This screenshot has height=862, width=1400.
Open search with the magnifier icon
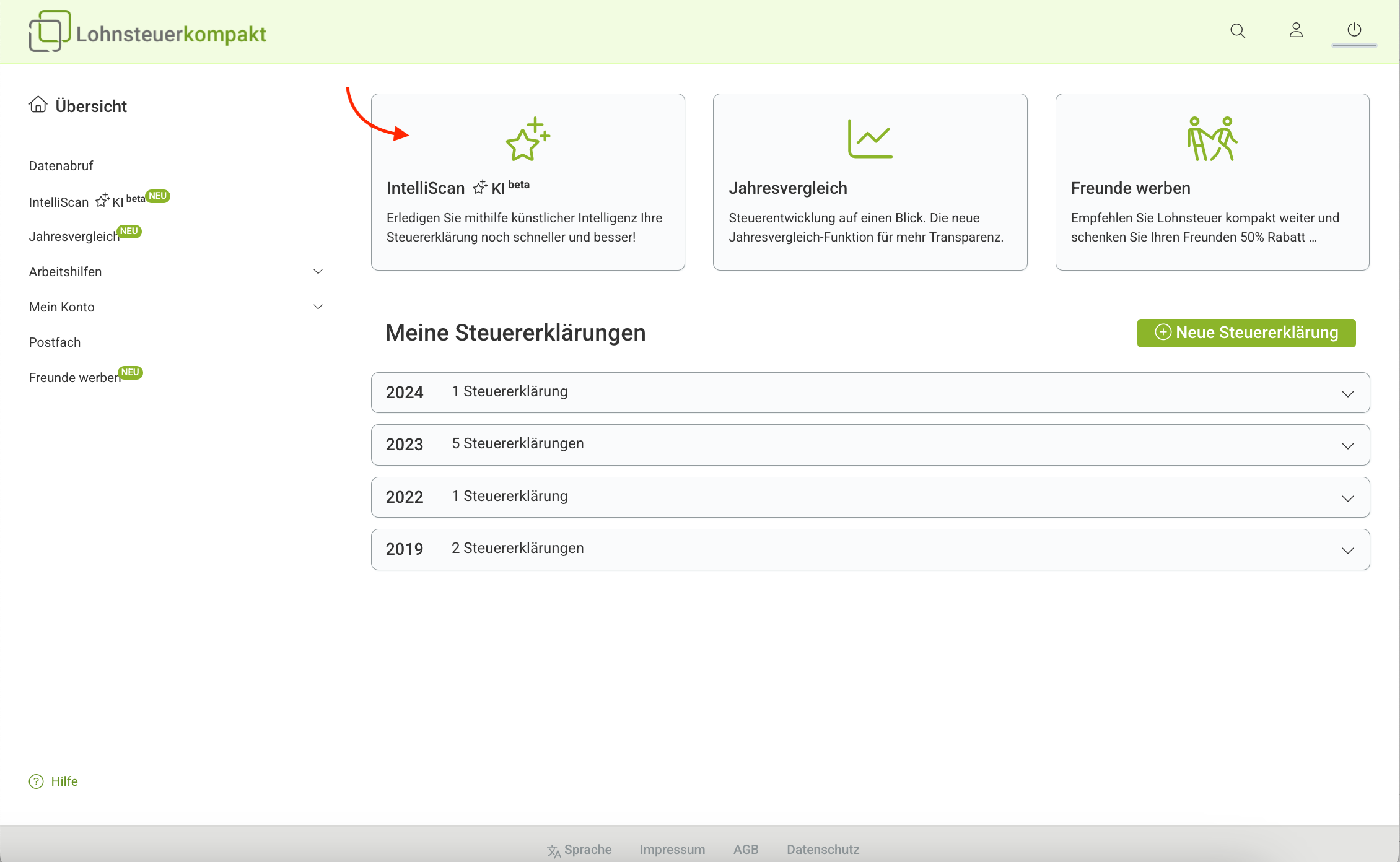coord(1238,31)
